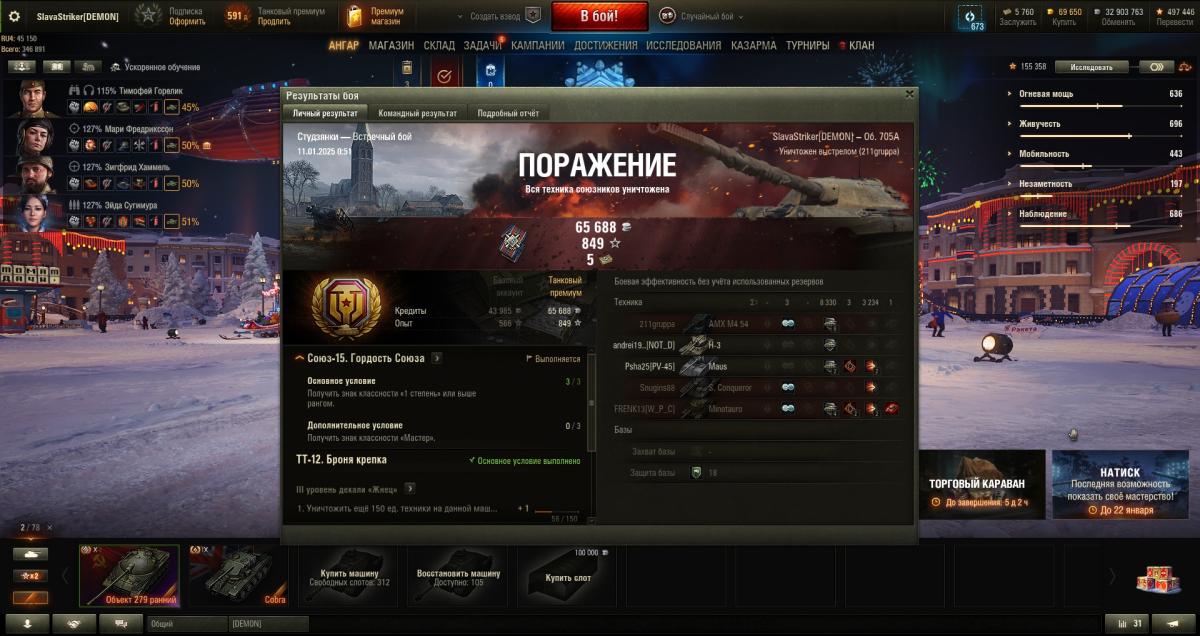Open the messages chat icon in bottom bar
This screenshot has height=636, width=1200.
pyautogui.click(x=122, y=623)
